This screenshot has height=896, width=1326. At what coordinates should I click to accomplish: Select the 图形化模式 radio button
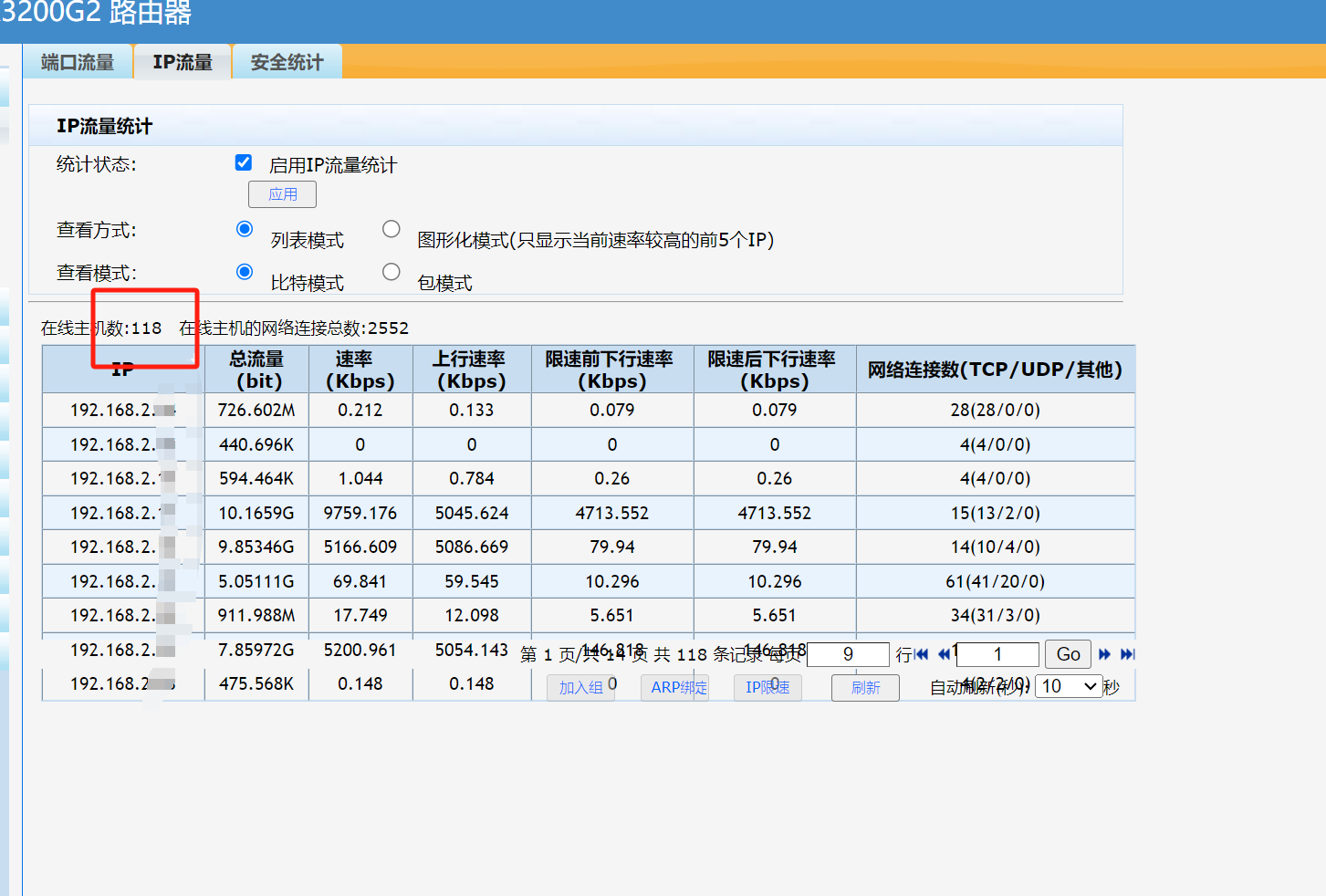point(392,229)
